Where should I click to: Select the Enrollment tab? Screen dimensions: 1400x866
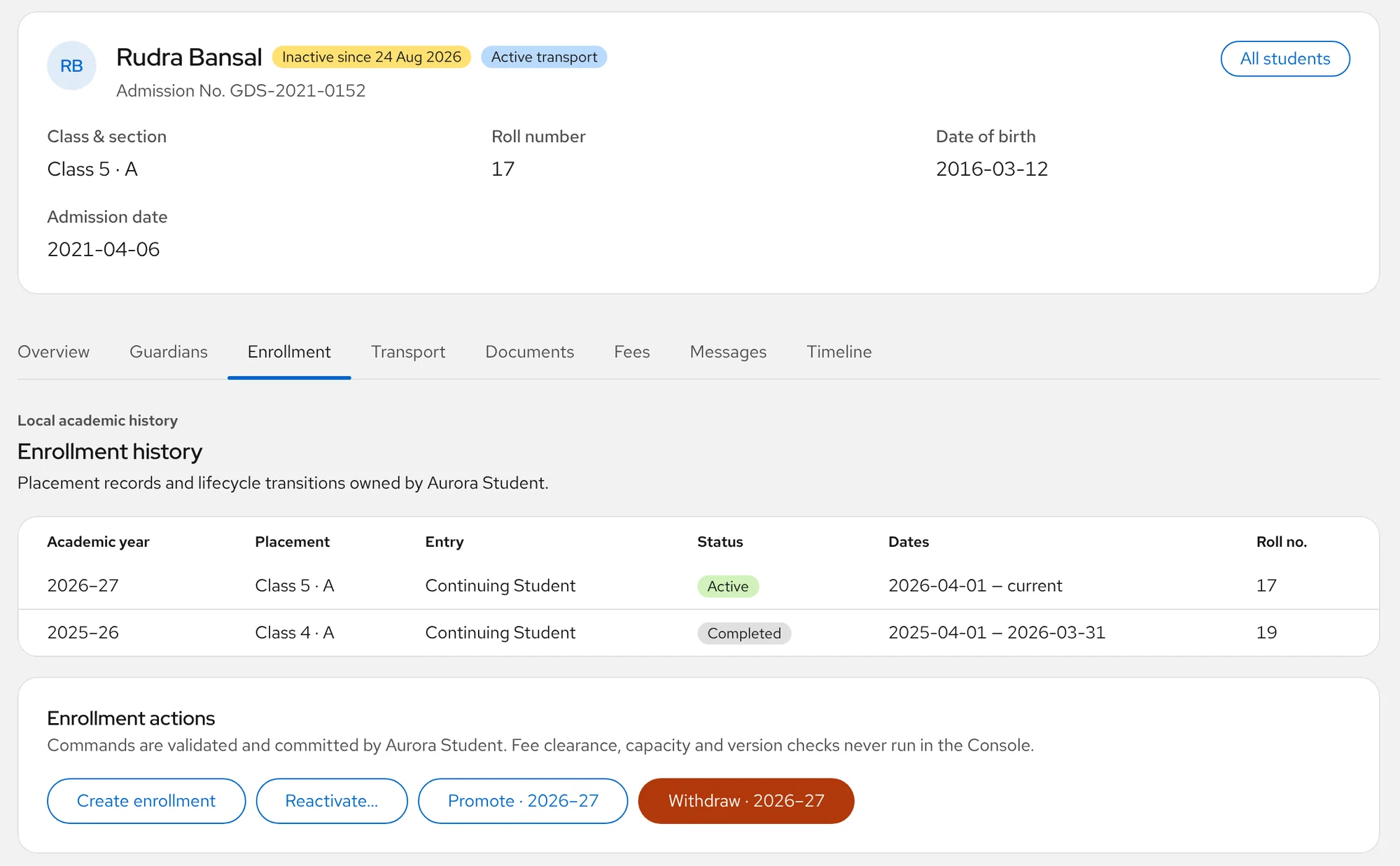(x=289, y=351)
